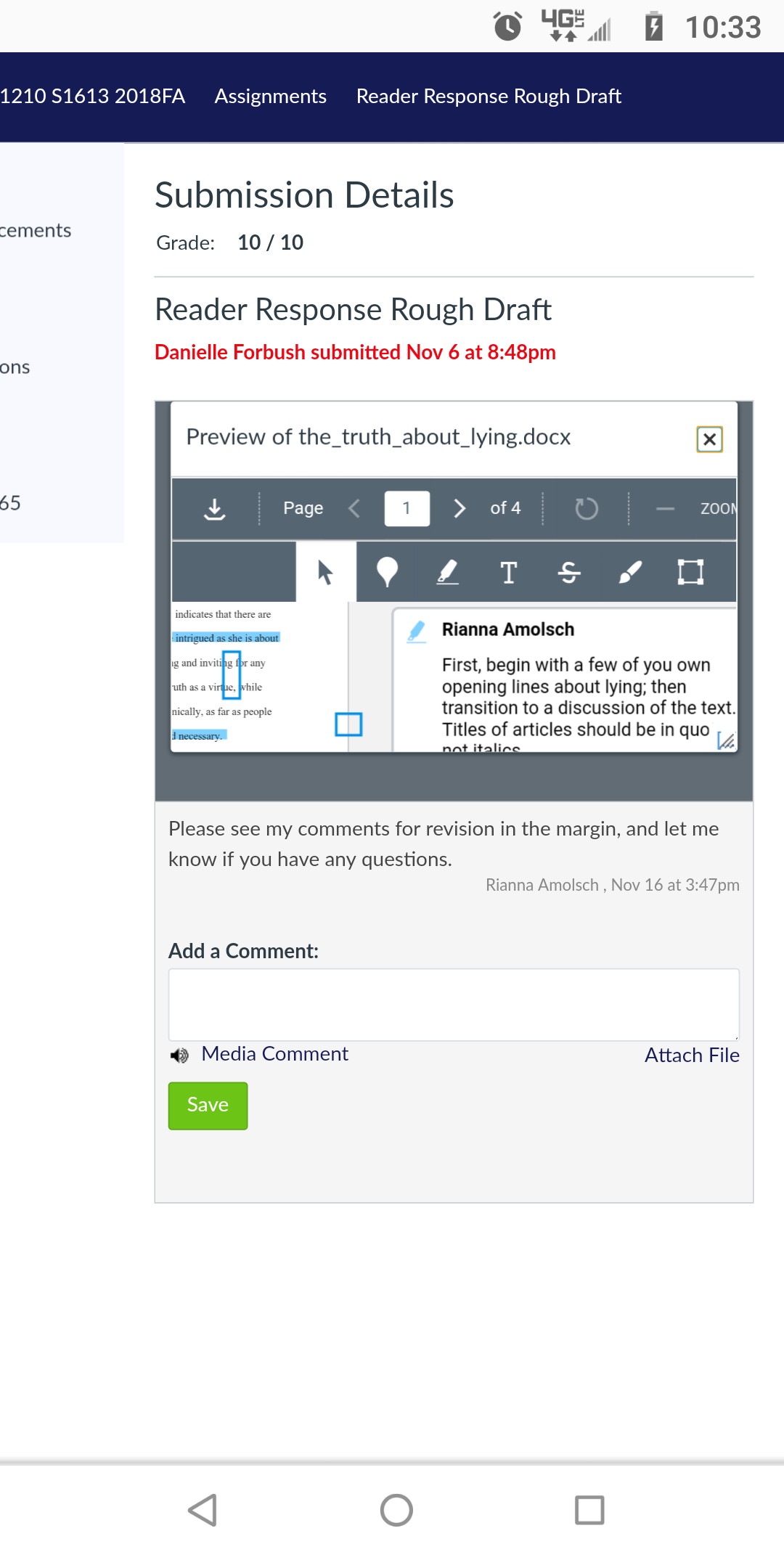Viewport: 784px width, 1568px height.
Task: Open the Media Comment link
Action: (275, 1054)
